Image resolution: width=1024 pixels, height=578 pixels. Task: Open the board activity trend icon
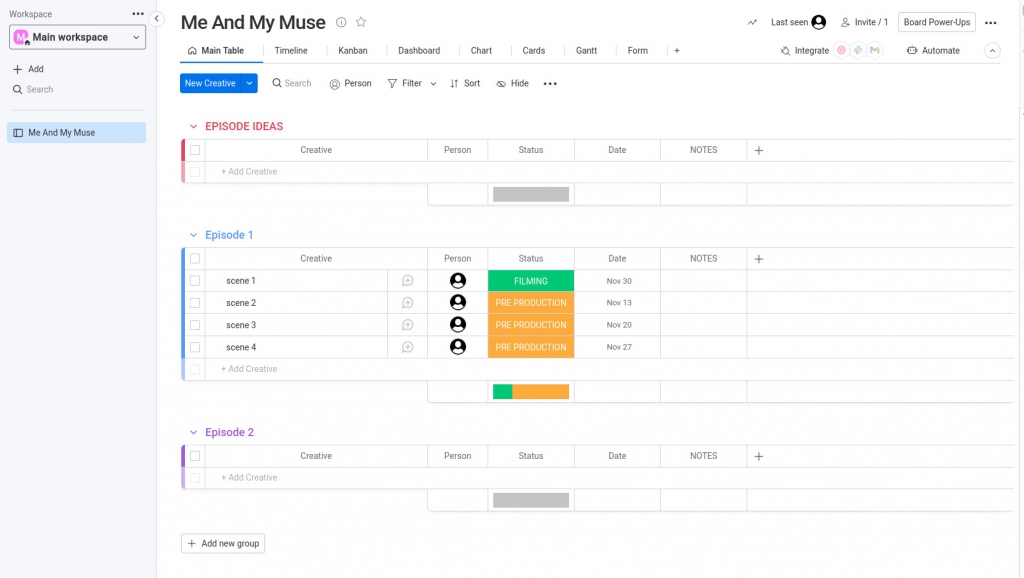coord(752,22)
